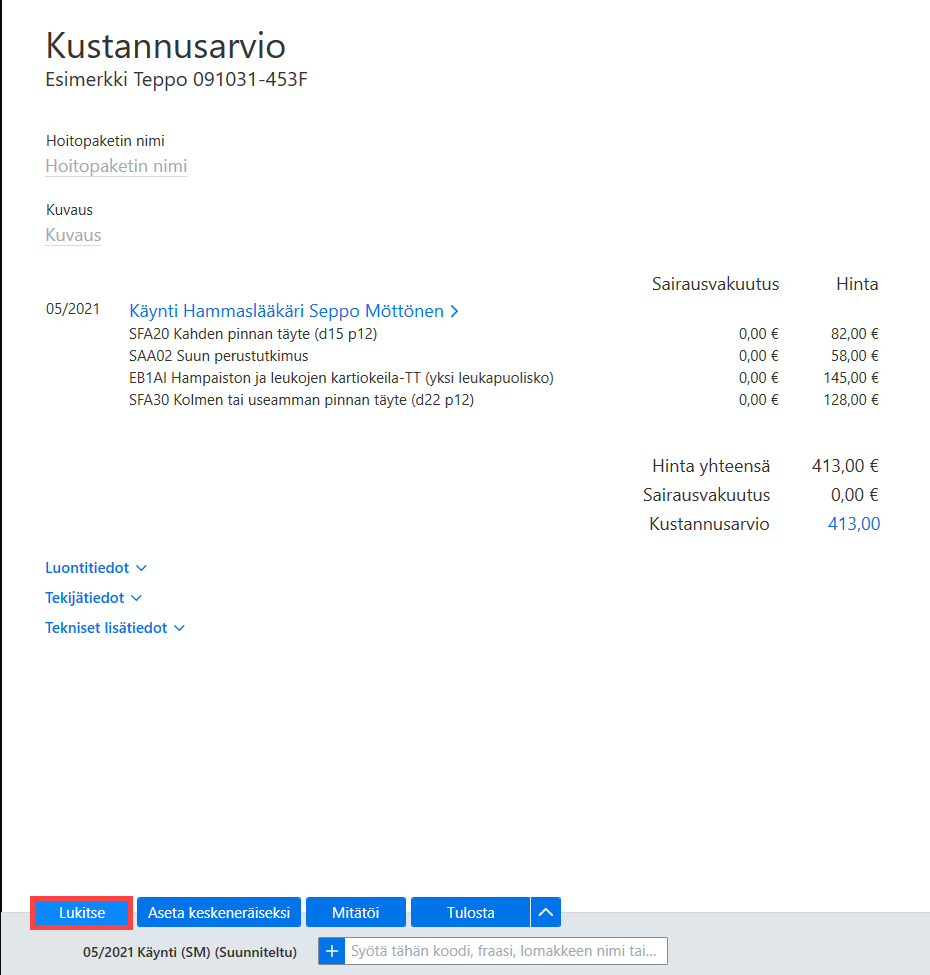930x975 pixels.
Task: Select the SAA02 Suun perustutkimus row
Action: point(504,356)
